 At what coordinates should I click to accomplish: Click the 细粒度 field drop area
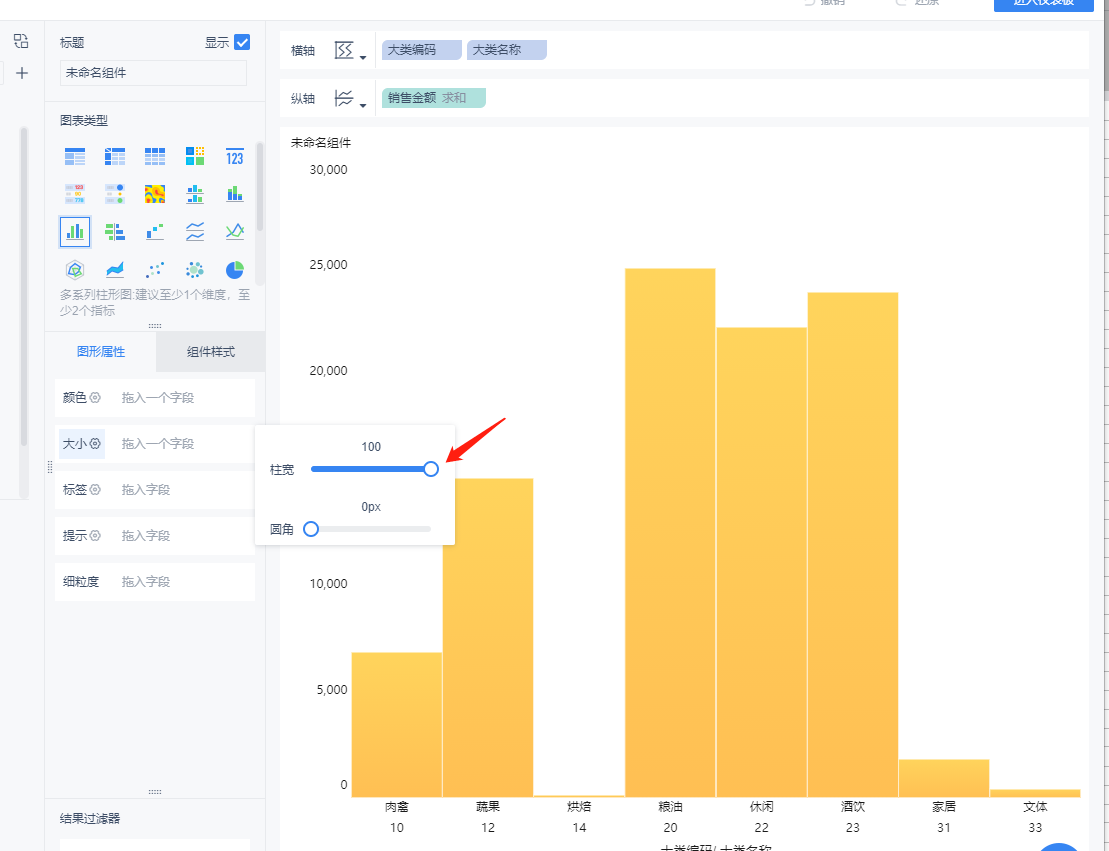pos(187,581)
